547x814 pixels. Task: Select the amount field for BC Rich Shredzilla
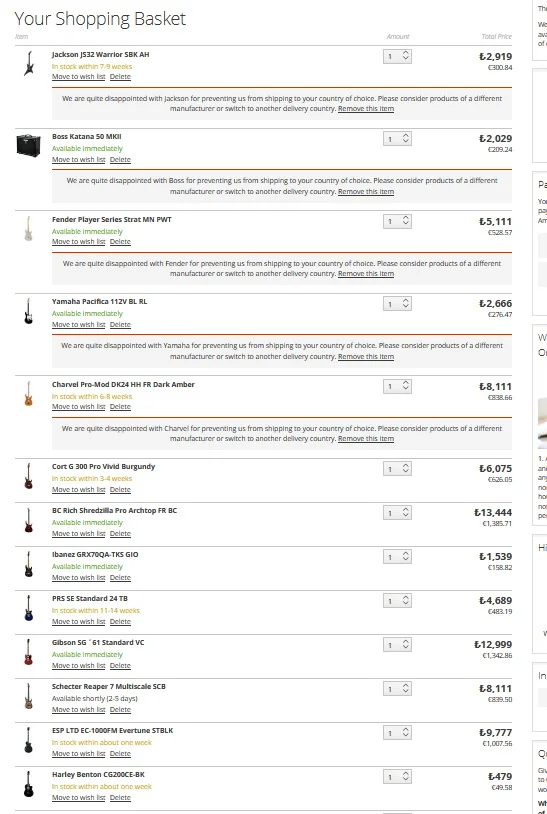click(397, 513)
